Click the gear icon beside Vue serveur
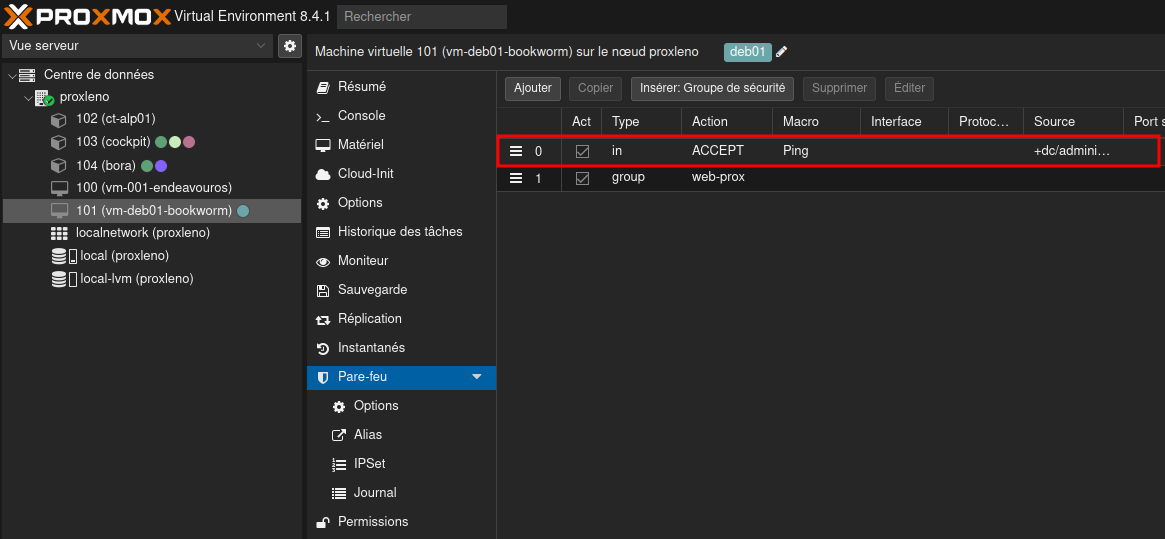This screenshot has width=1165, height=539. tap(290, 46)
